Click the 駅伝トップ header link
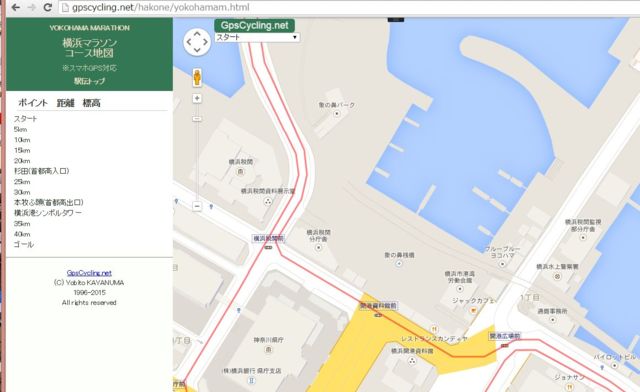 pyautogui.click(x=89, y=81)
